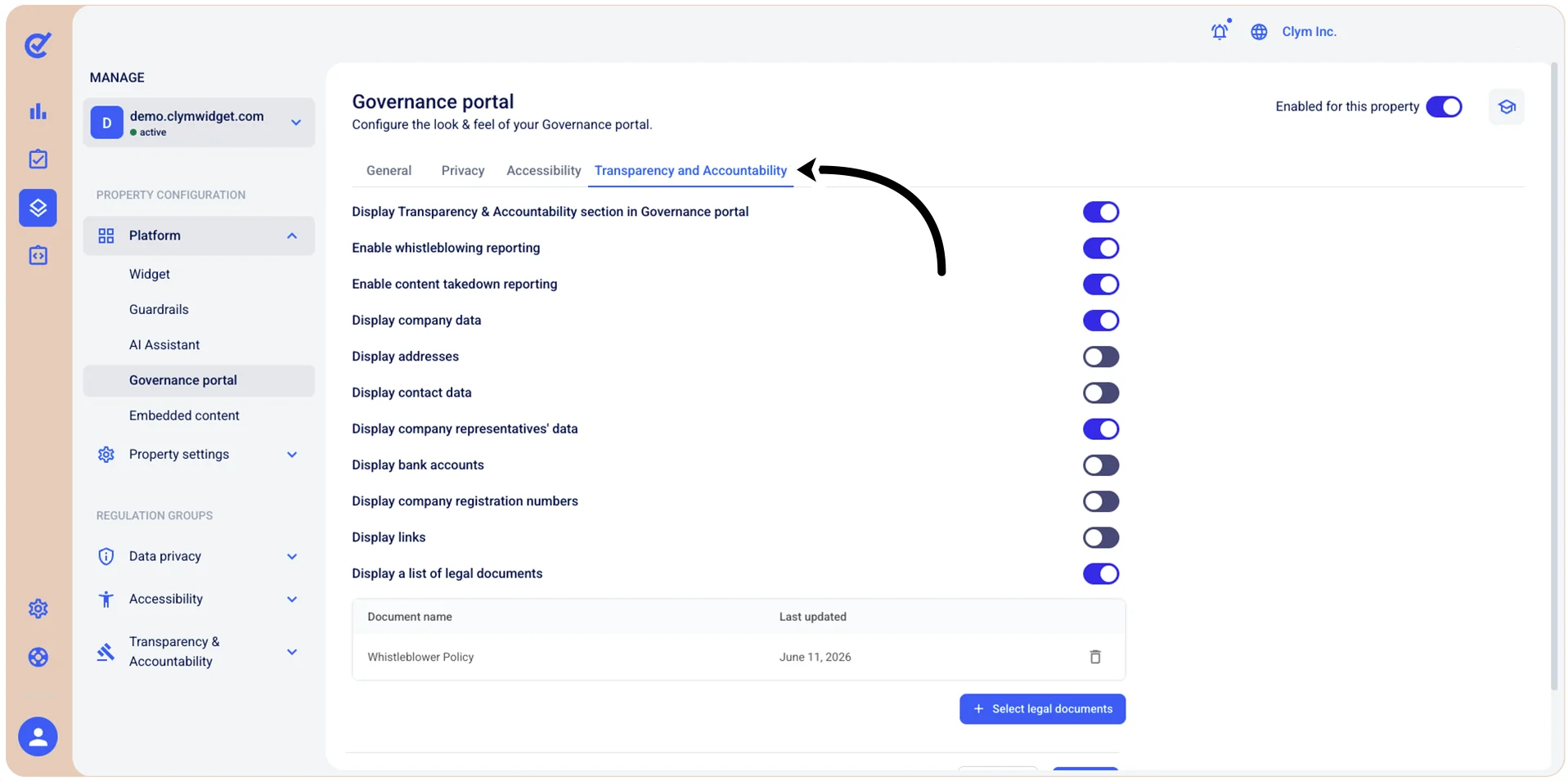The height and width of the screenshot is (781, 1568).
Task: Open notifications bell icon
Action: (1220, 31)
